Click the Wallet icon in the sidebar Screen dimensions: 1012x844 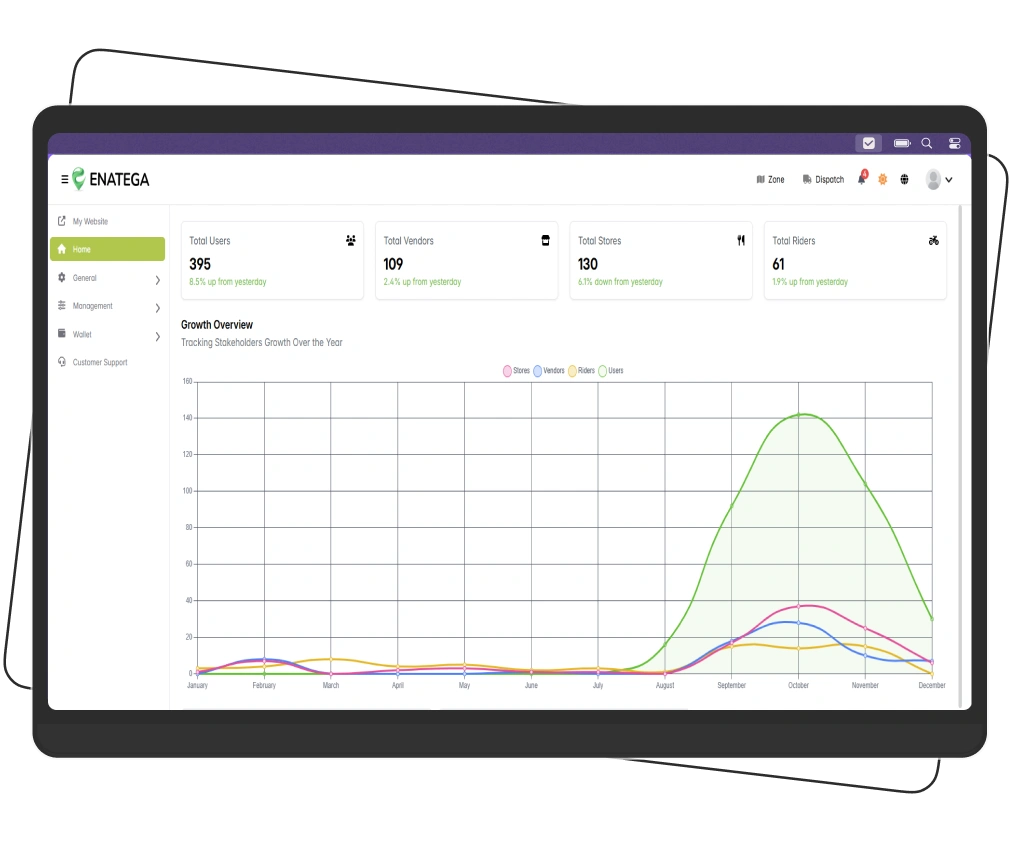[62, 334]
